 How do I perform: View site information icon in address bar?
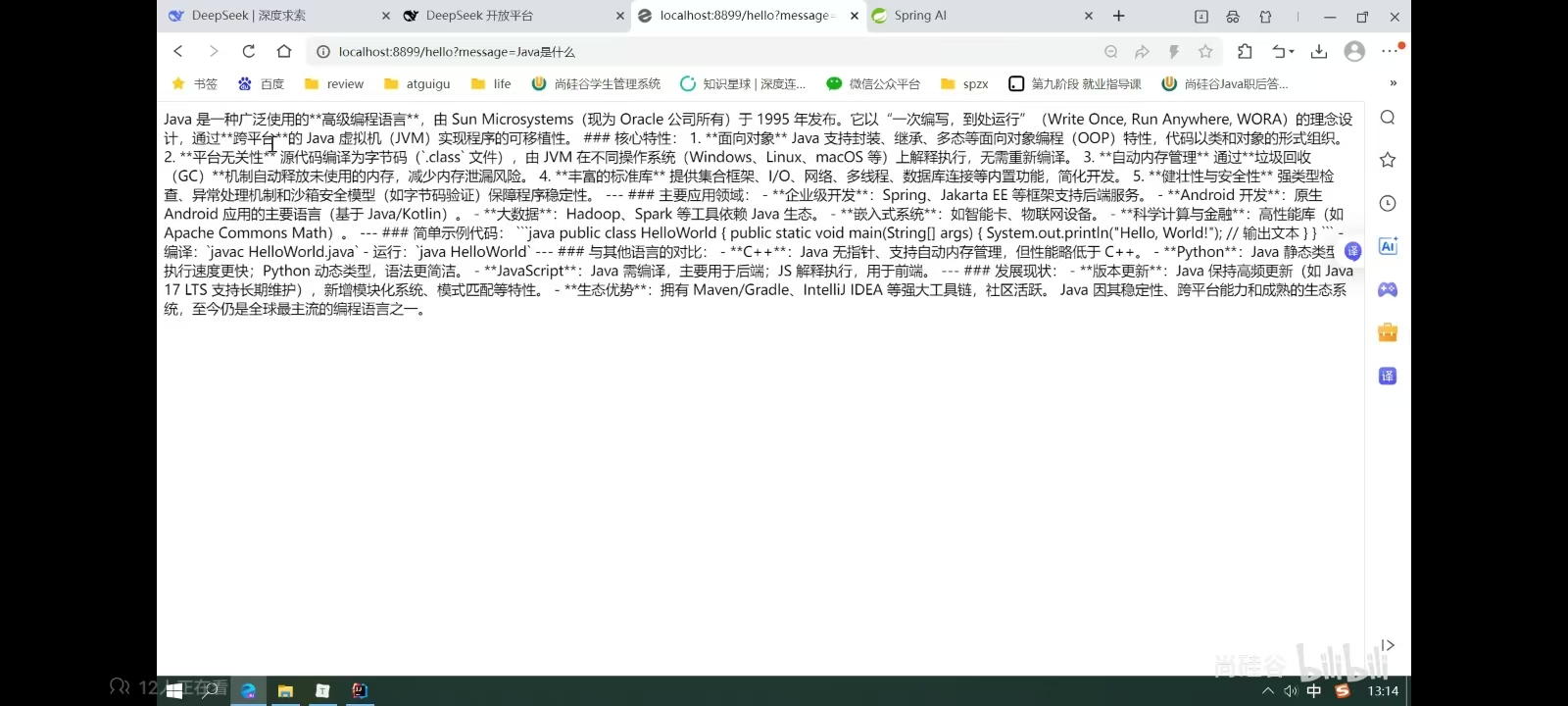323,52
